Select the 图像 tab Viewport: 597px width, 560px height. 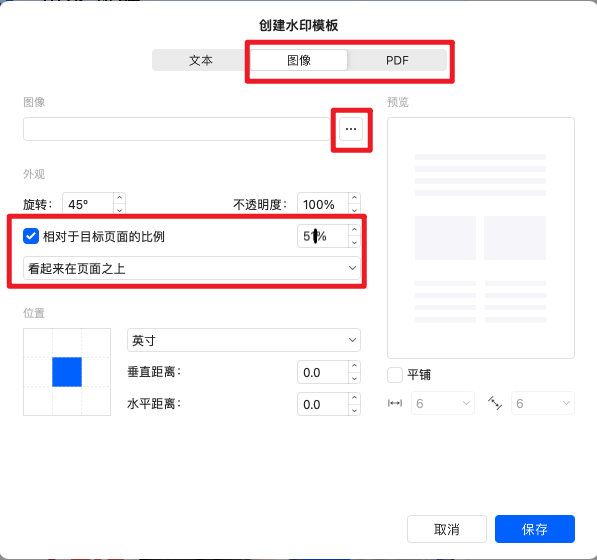pyautogui.click(x=299, y=60)
